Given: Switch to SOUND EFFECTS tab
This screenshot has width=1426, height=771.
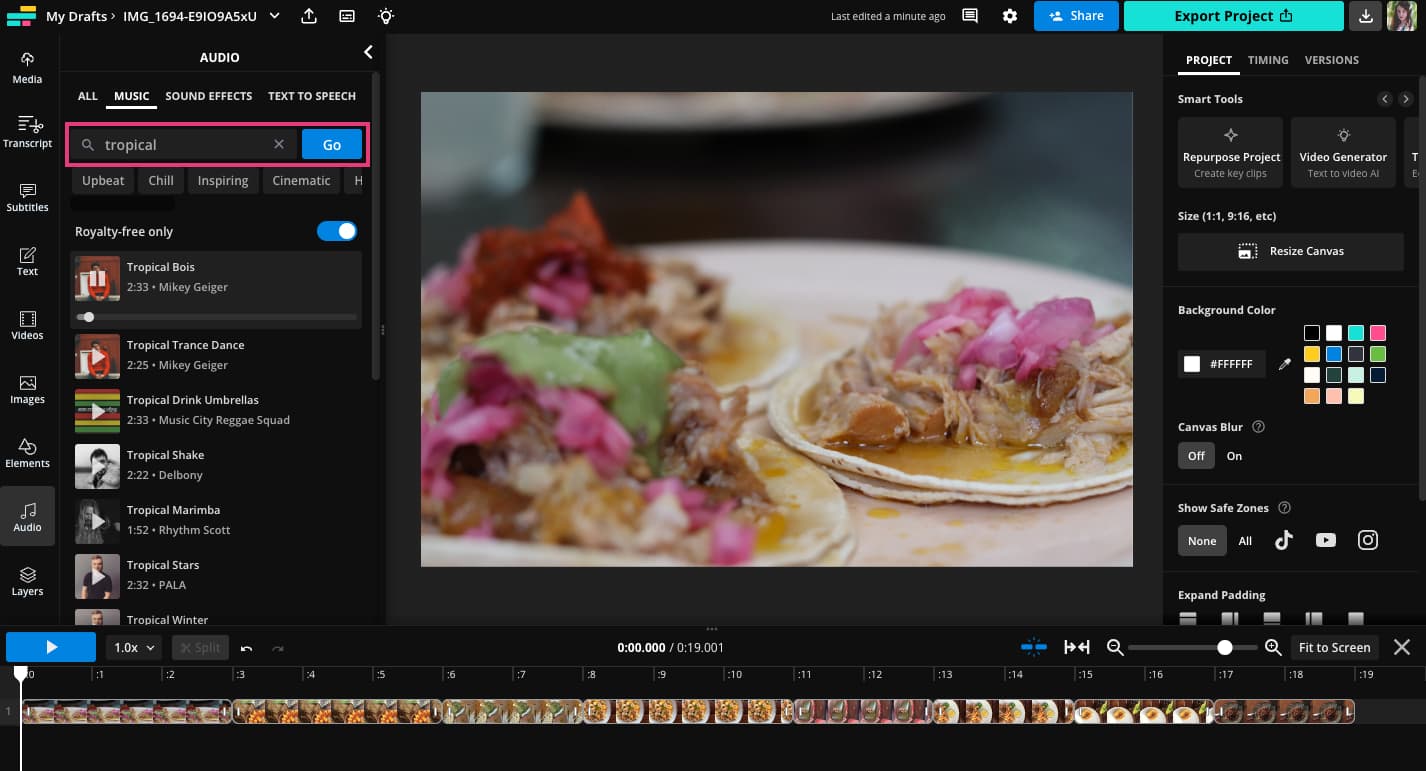Looking at the screenshot, I should click(x=209, y=96).
